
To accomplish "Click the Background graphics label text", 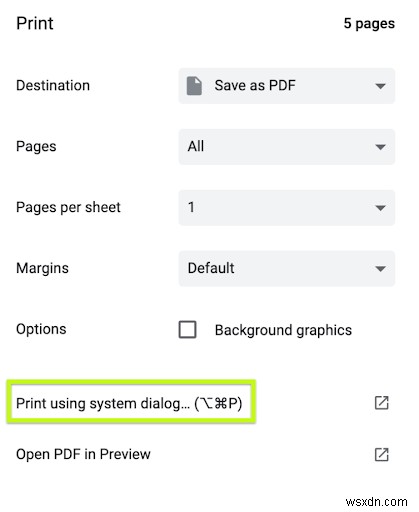I will 283,330.
